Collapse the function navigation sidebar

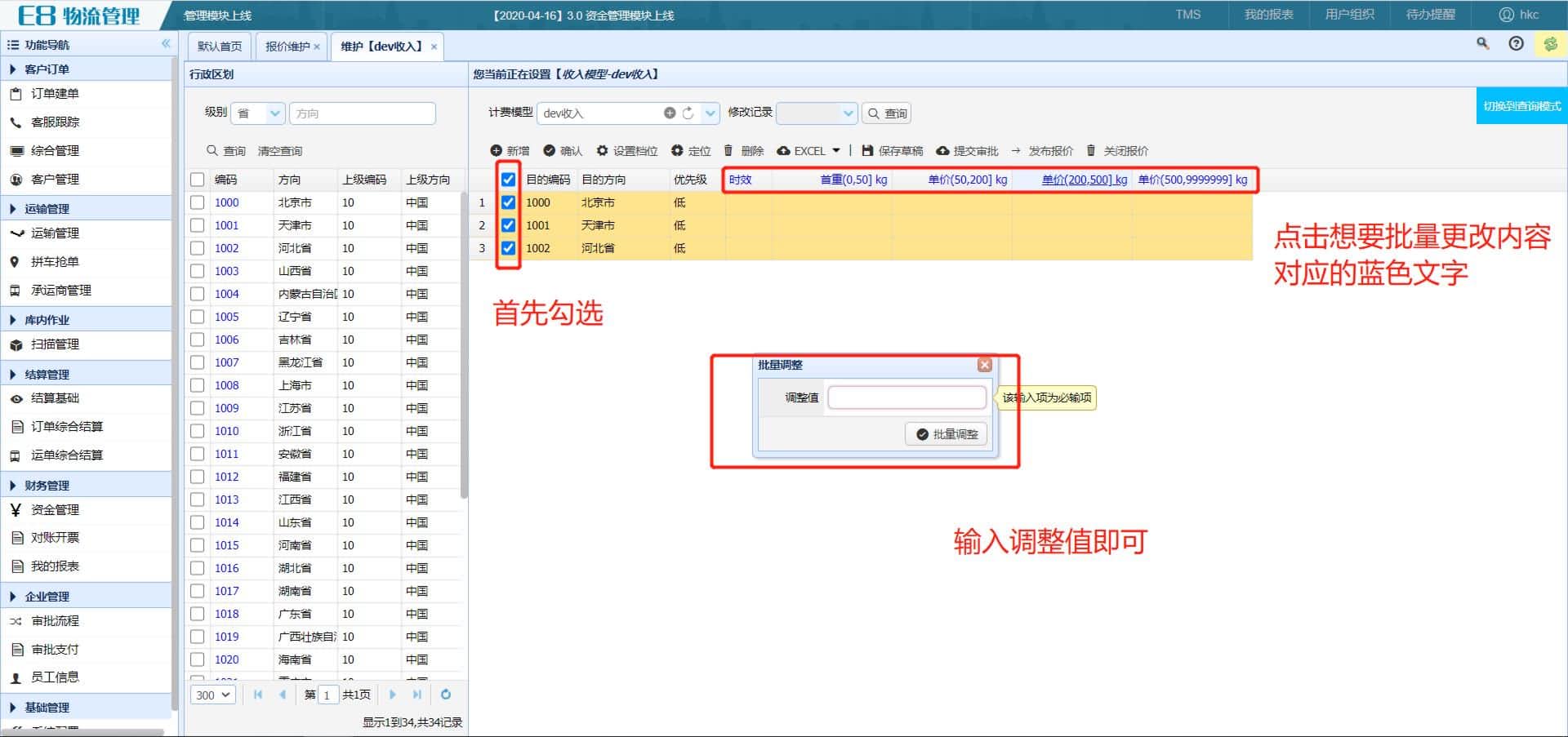tap(166, 44)
